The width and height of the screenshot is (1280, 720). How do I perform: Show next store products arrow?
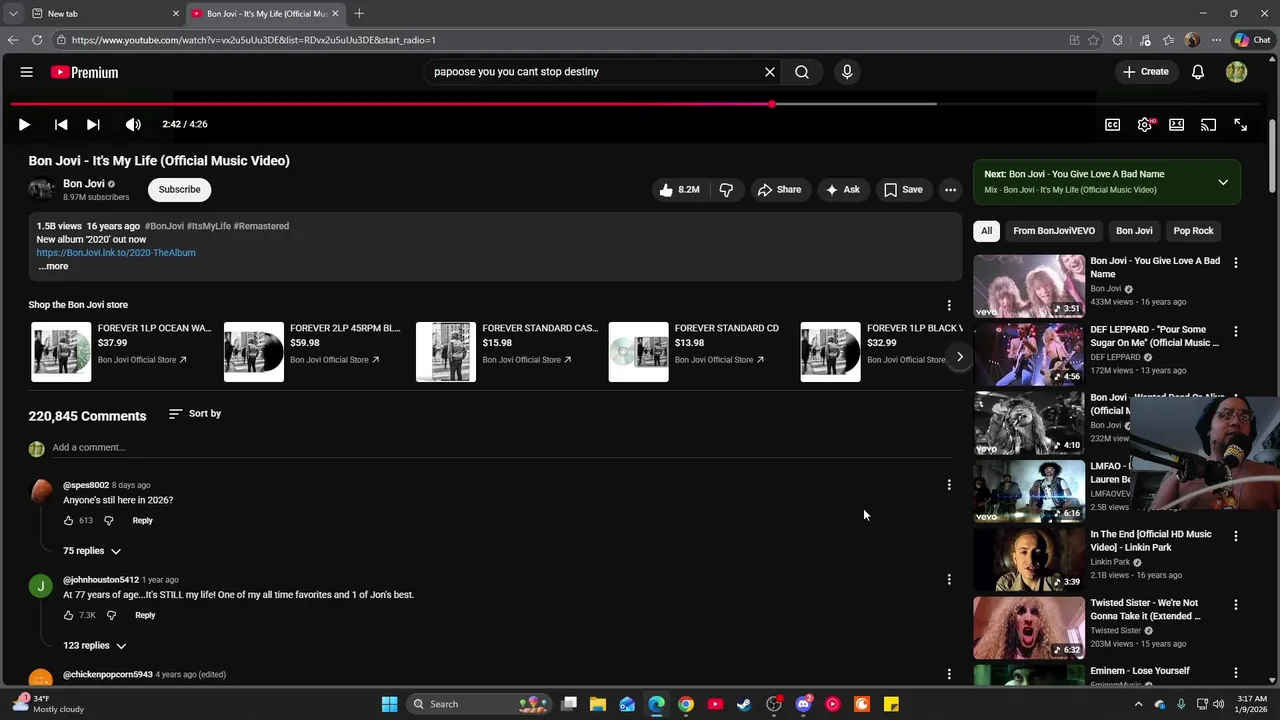pos(959,357)
